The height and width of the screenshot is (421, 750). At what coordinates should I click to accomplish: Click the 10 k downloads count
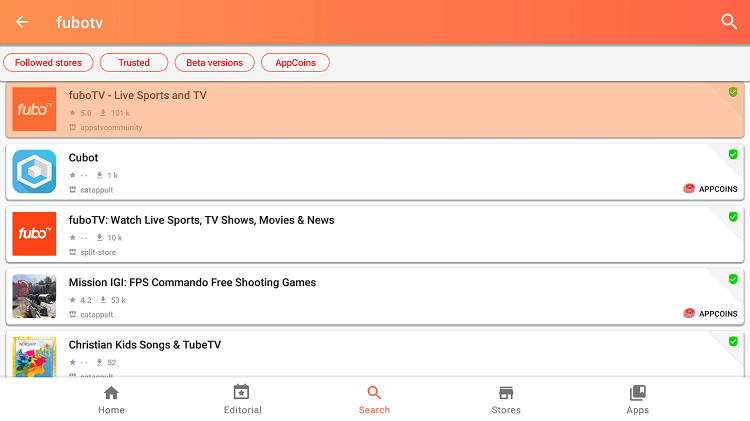pos(115,238)
